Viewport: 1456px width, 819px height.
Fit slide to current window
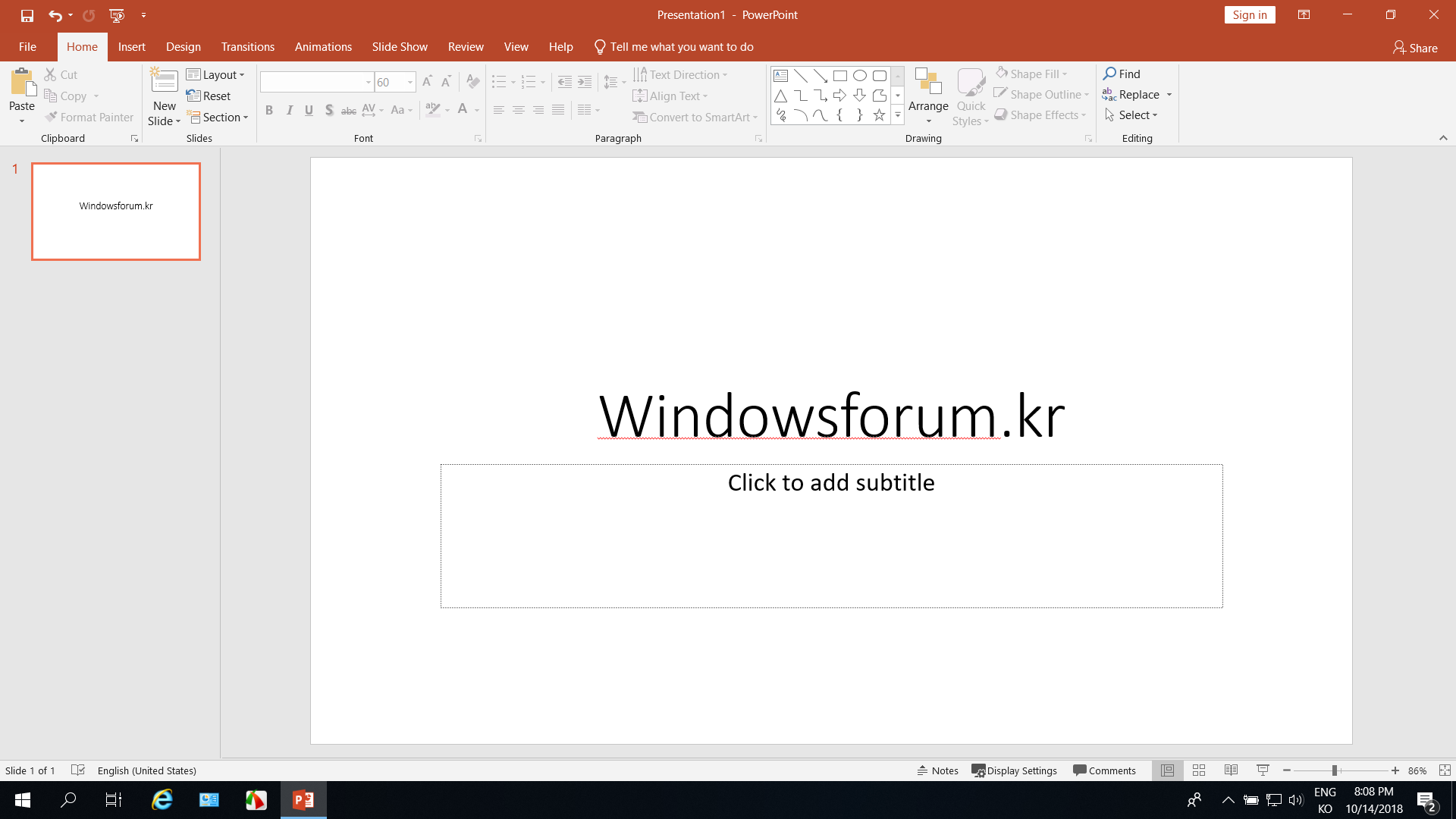(1445, 770)
